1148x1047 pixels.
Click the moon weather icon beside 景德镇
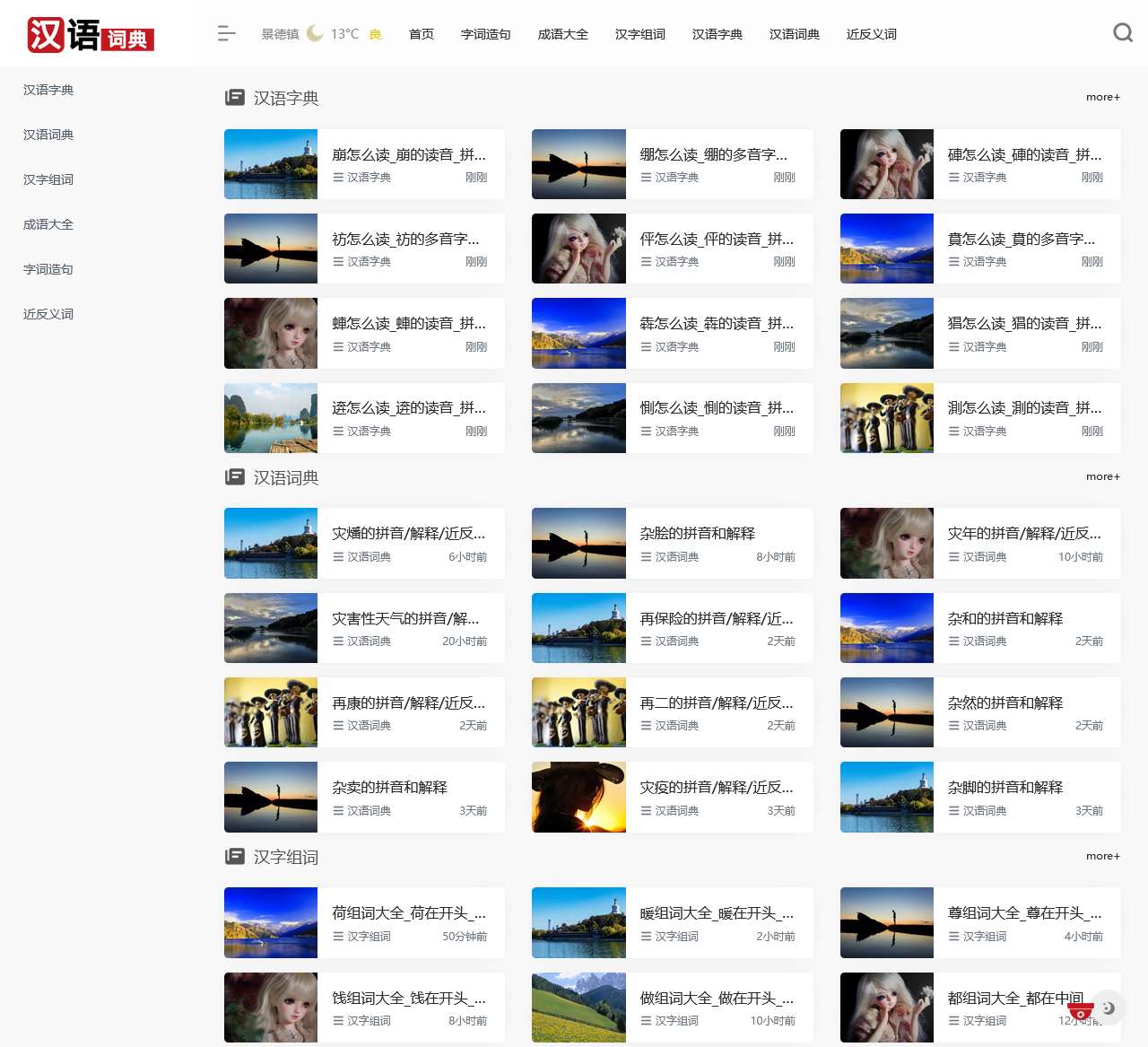click(315, 33)
